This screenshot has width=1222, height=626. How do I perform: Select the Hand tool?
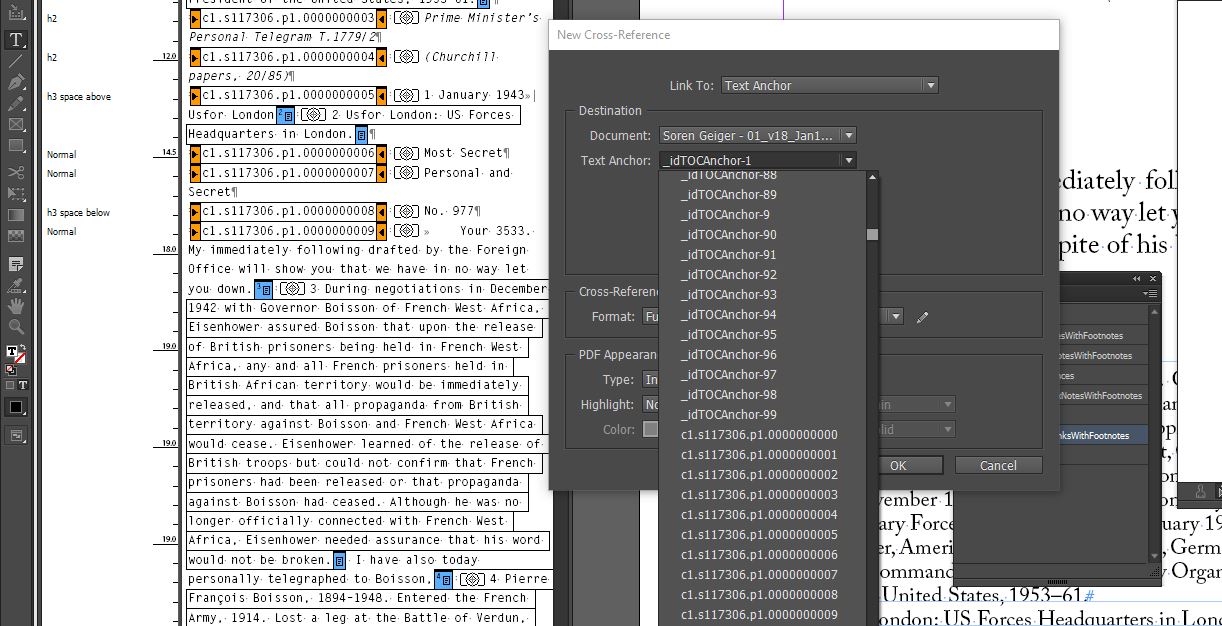point(16,306)
